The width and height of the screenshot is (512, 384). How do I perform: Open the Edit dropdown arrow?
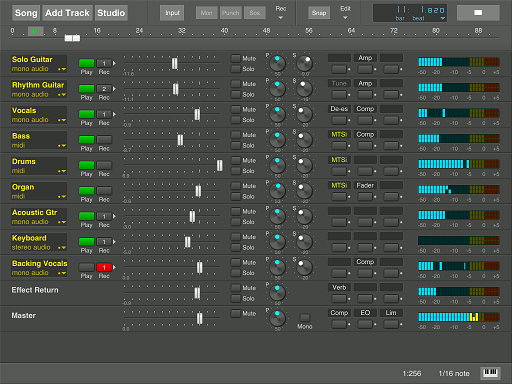345,18
